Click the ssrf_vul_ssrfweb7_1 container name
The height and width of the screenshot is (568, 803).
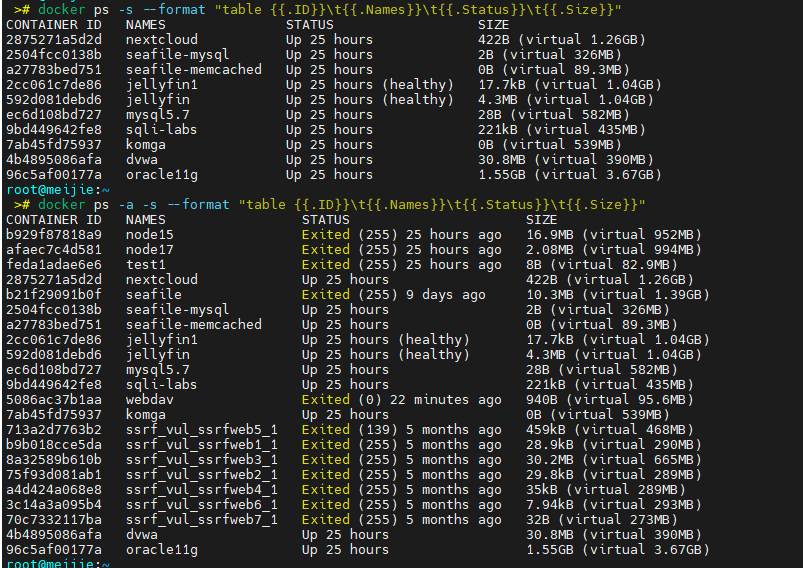[x=202, y=520]
